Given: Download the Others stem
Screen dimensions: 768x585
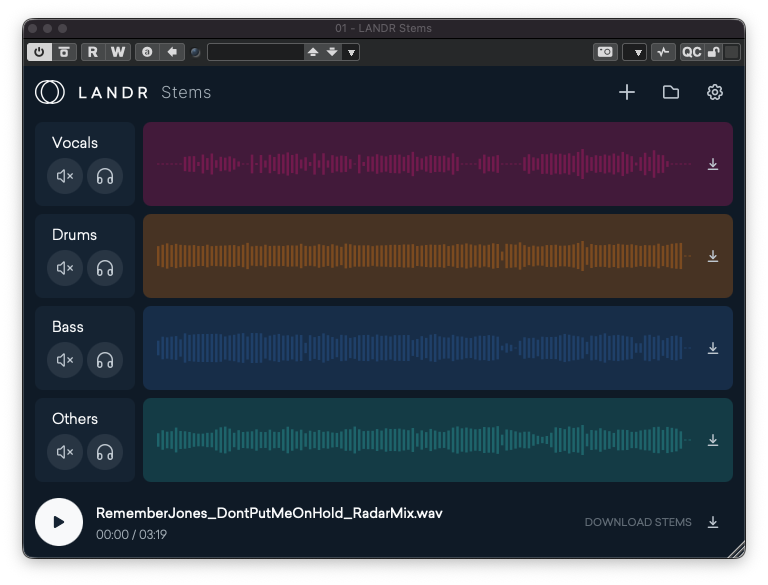Looking at the screenshot, I should tap(713, 440).
